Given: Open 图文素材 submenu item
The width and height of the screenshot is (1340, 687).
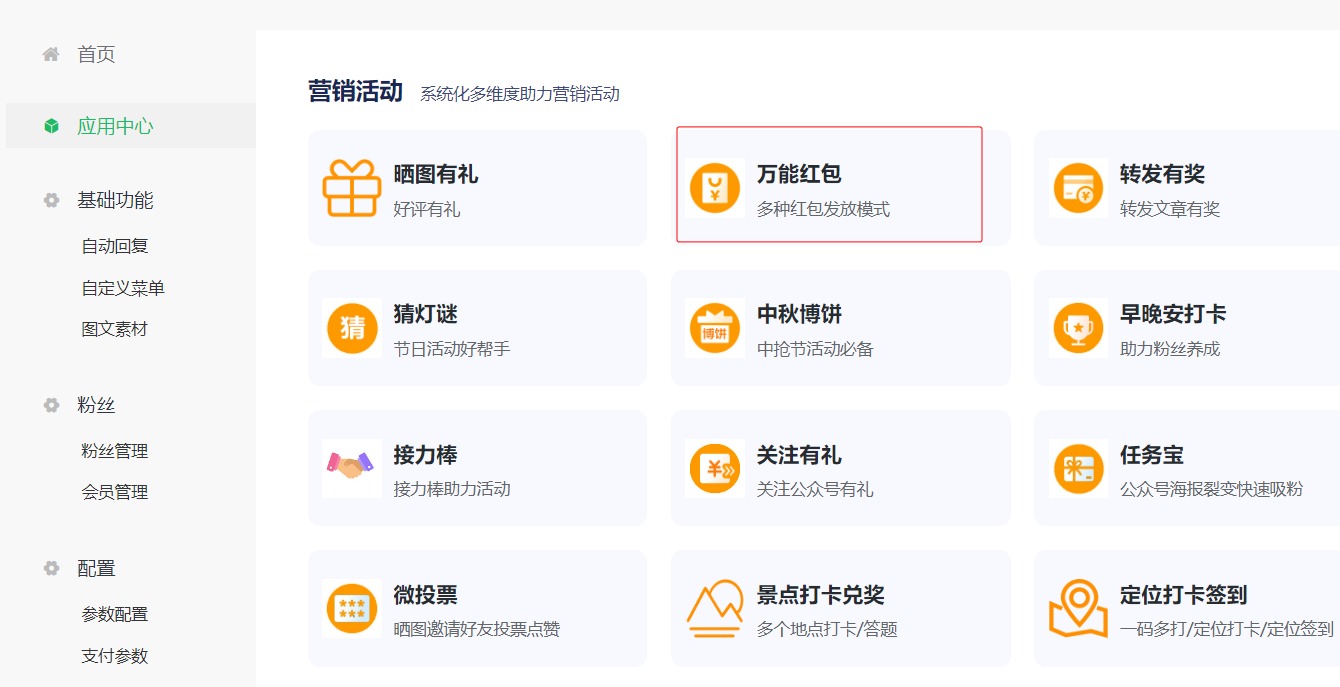Looking at the screenshot, I should pos(115,329).
